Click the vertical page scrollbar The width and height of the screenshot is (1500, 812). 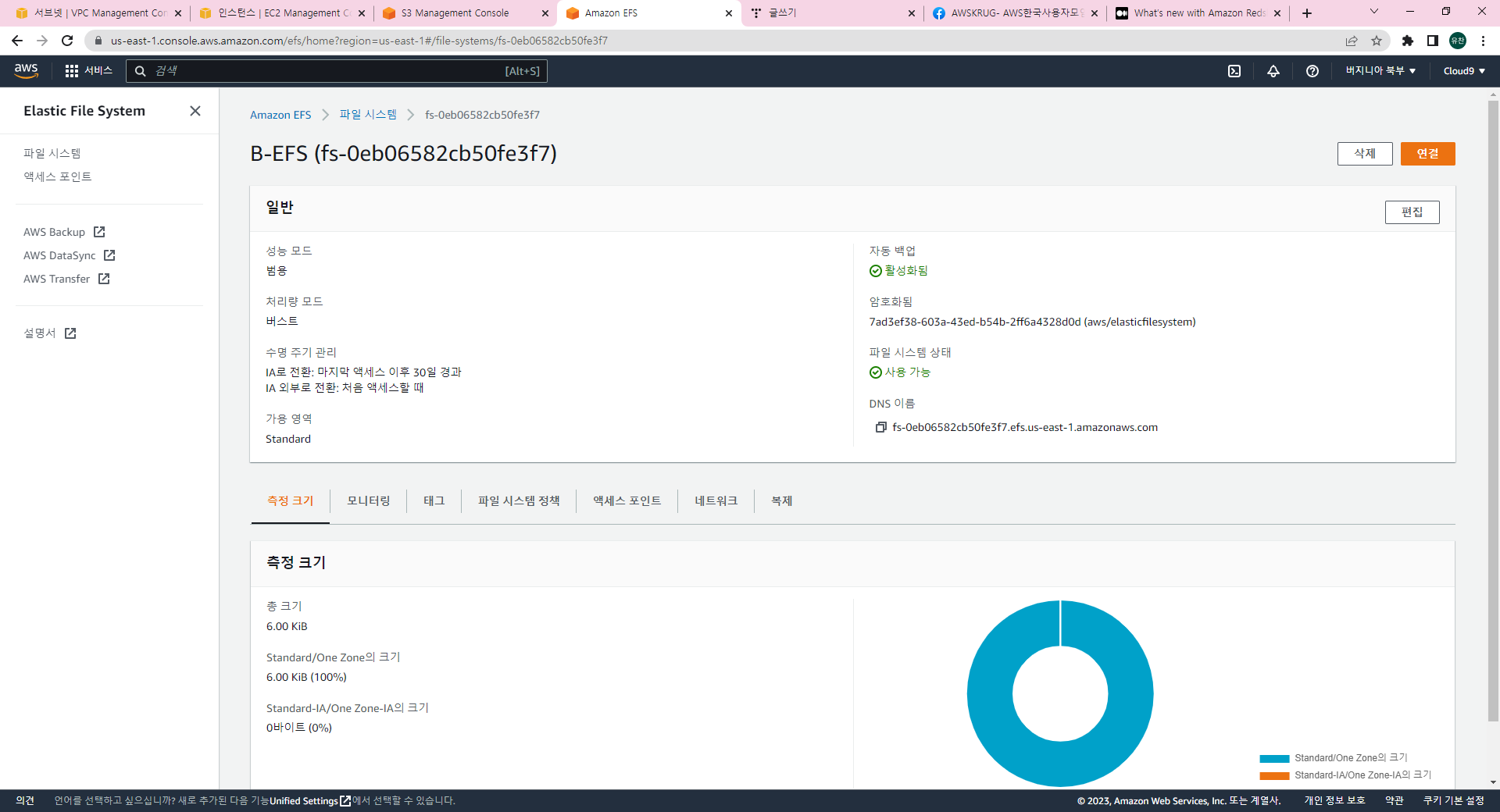tap(1493, 410)
